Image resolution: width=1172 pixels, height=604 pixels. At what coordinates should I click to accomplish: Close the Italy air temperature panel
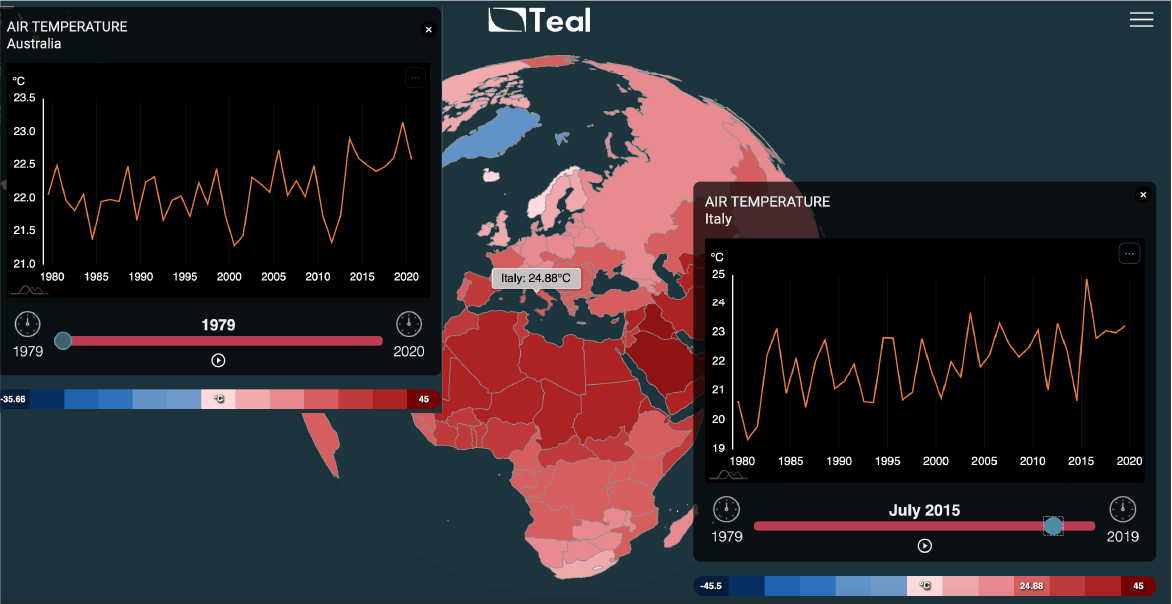pyautogui.click(x=1142, y=195)
